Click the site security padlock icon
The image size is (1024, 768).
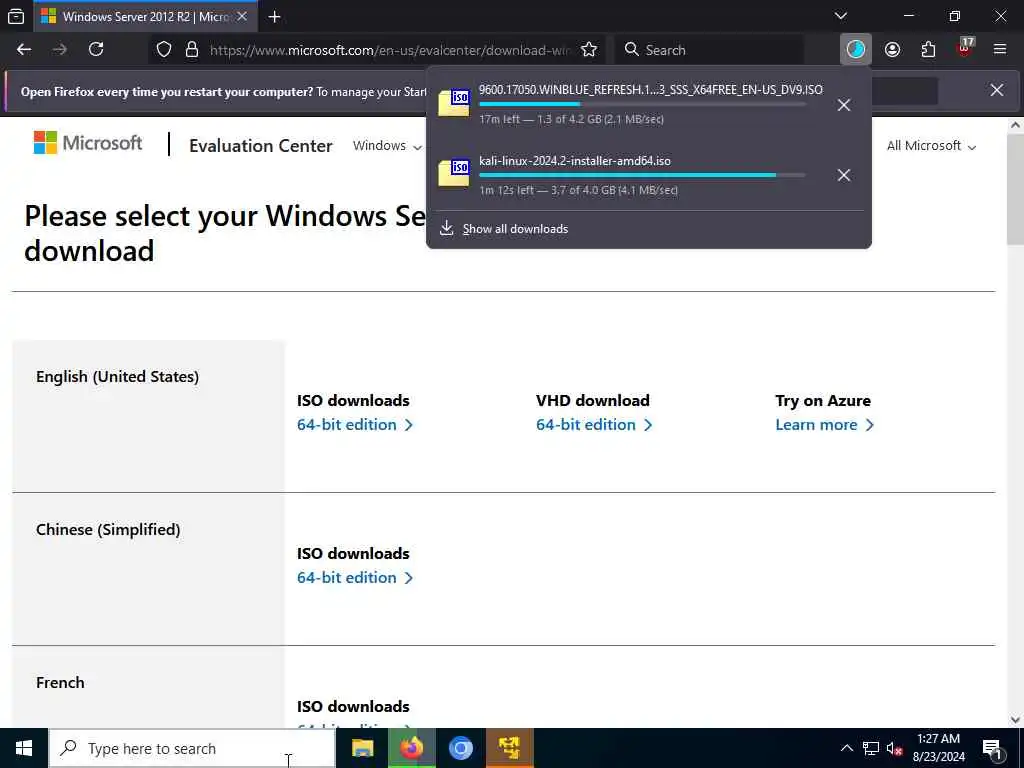point(191,50)
